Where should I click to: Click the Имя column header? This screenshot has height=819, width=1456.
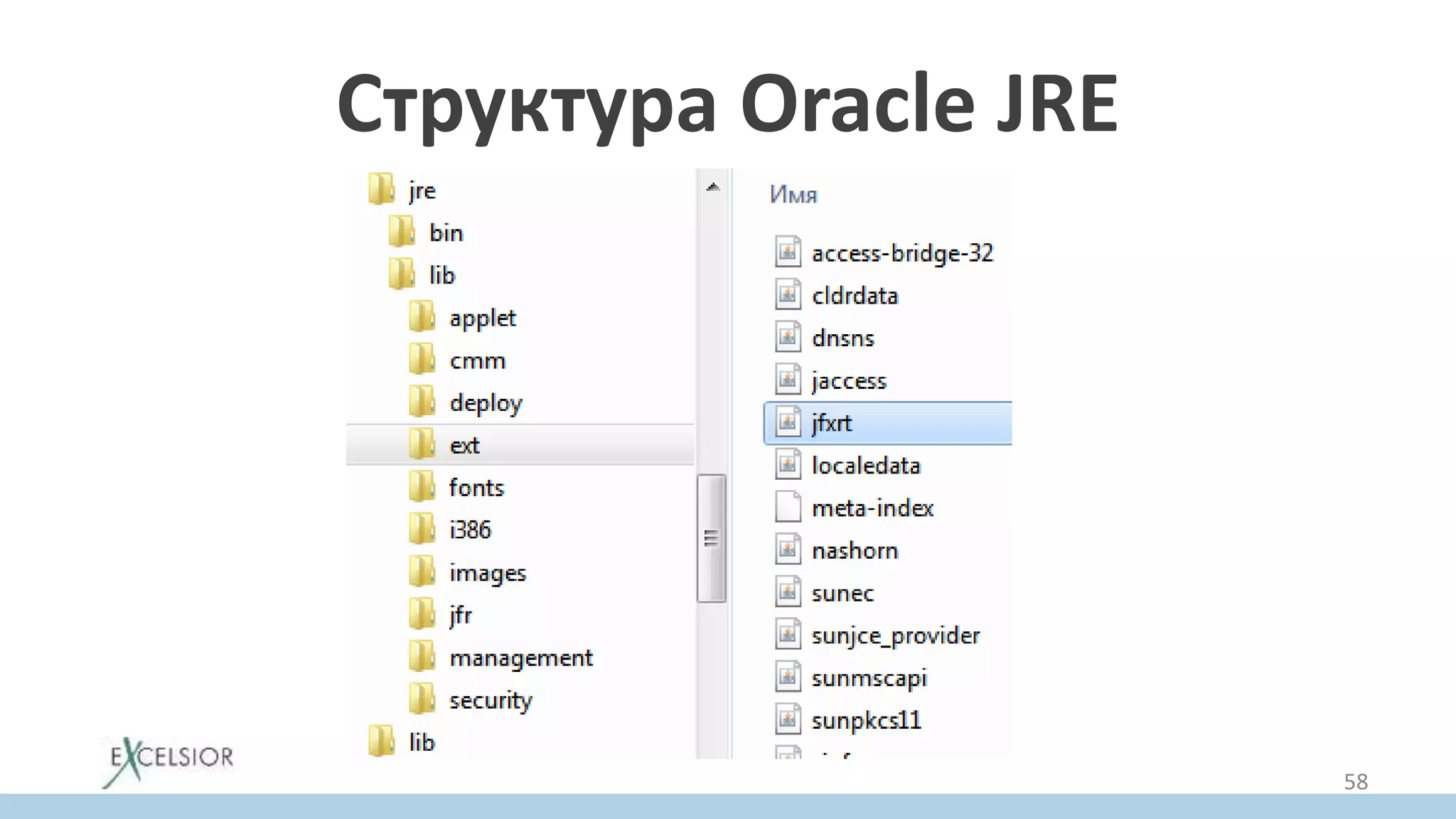coord(793,195)
